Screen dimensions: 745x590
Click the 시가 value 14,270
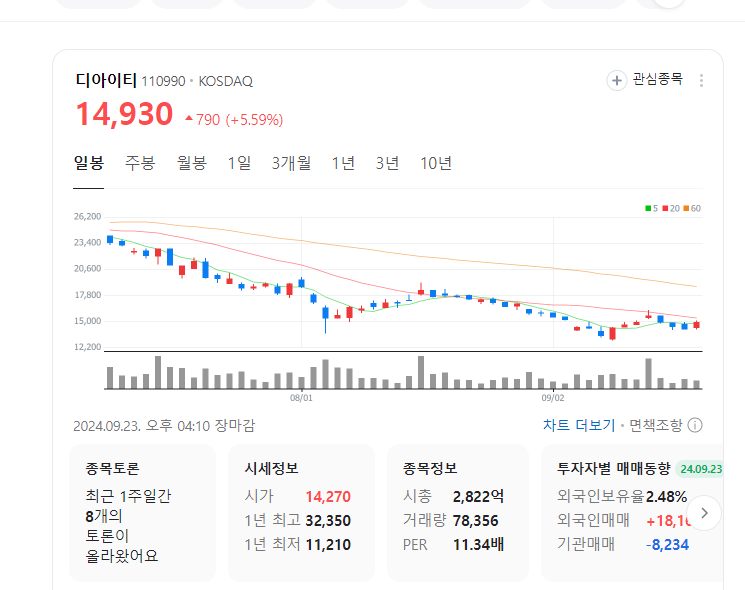(x=328, y=497)
